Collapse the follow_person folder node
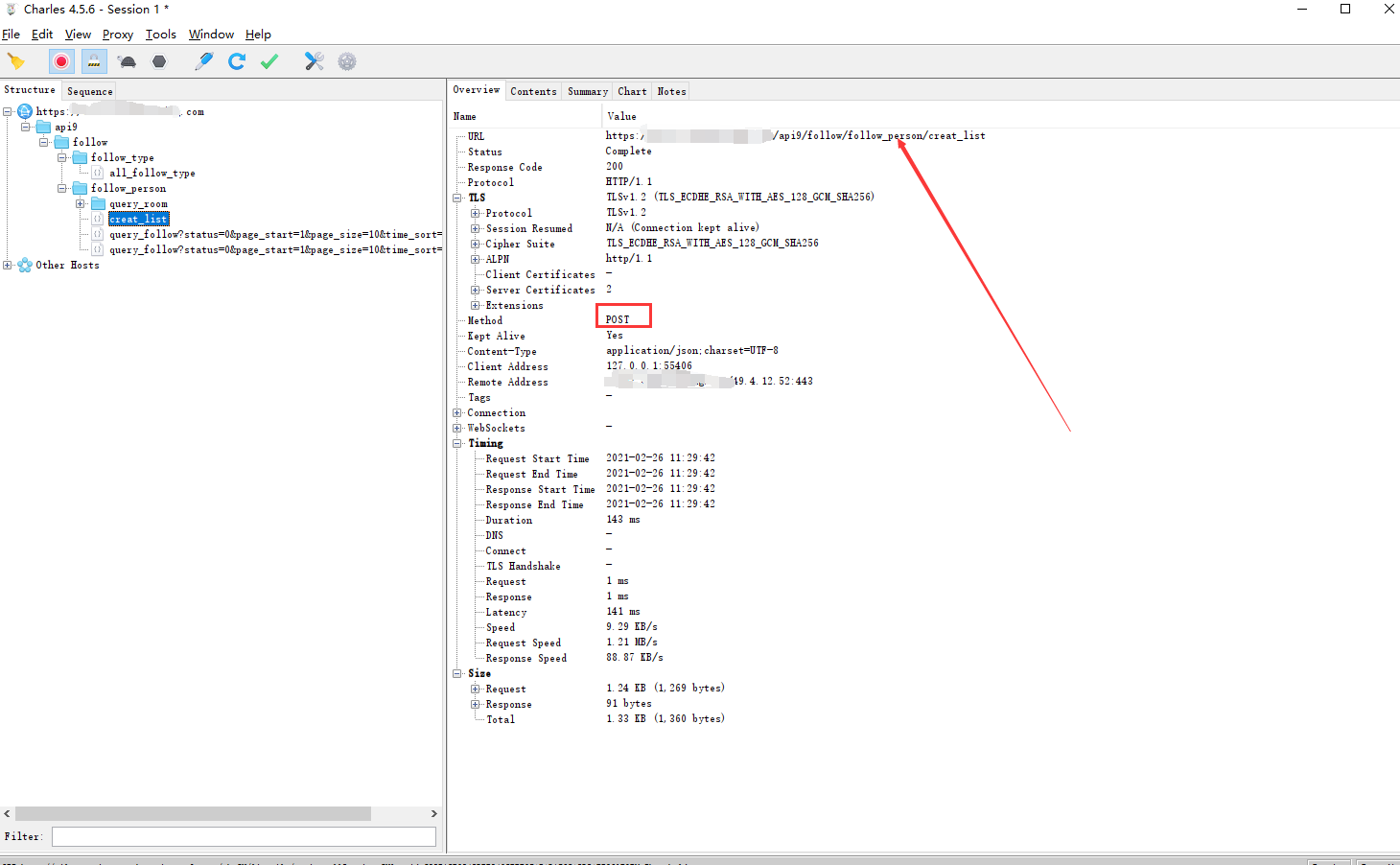1400x865 pixels. coord(62,188)
